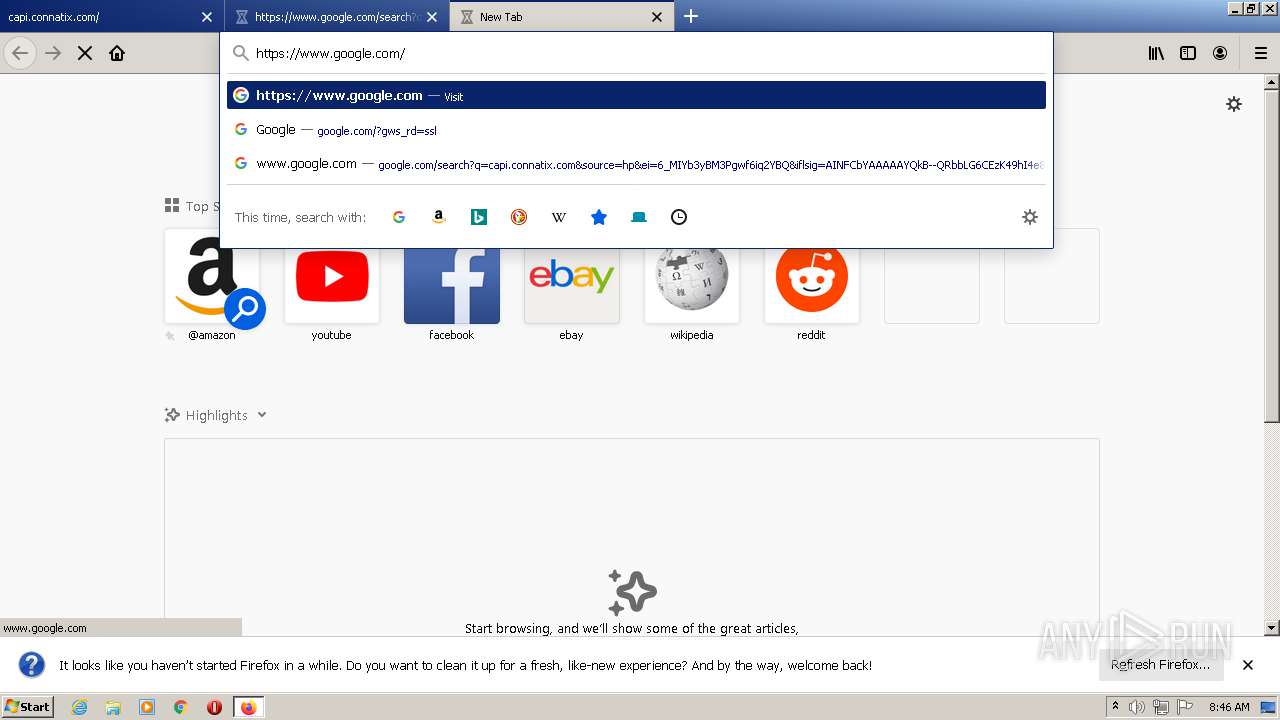Search open tabs using the tab icon

[x=639, y=217]
